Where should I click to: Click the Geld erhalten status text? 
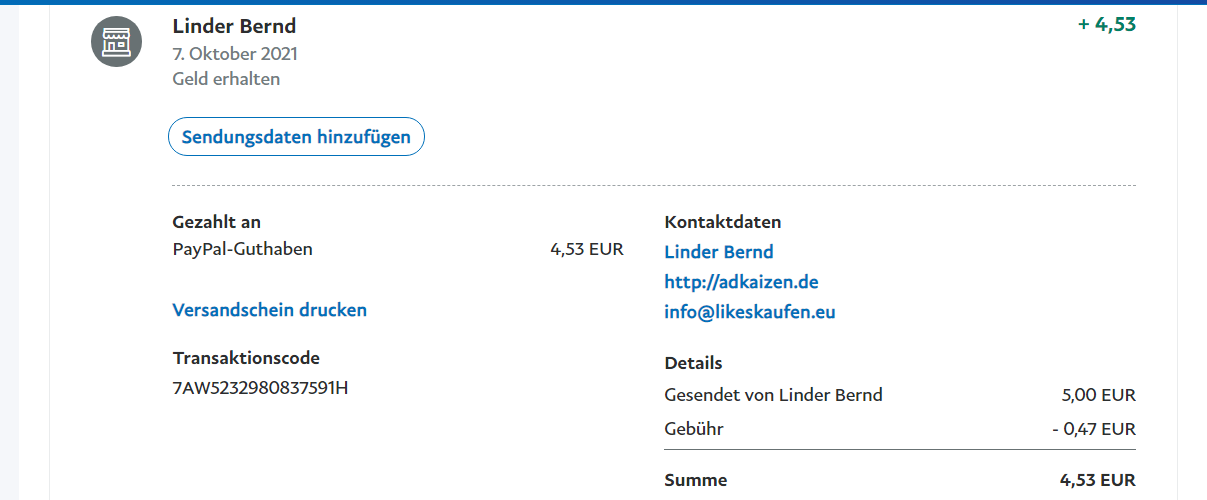tap(226, 79)
